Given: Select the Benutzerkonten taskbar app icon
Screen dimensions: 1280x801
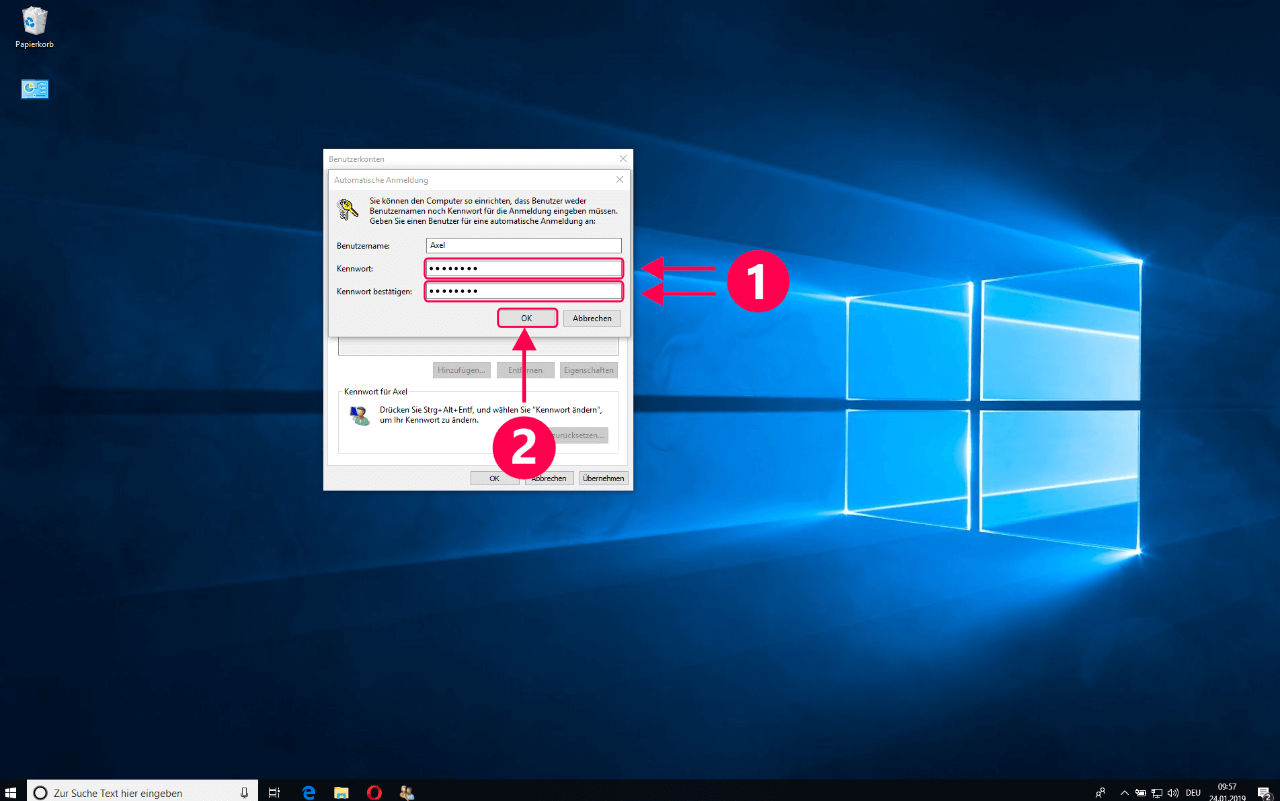Looking at the screenshot, I should [406, 793].
